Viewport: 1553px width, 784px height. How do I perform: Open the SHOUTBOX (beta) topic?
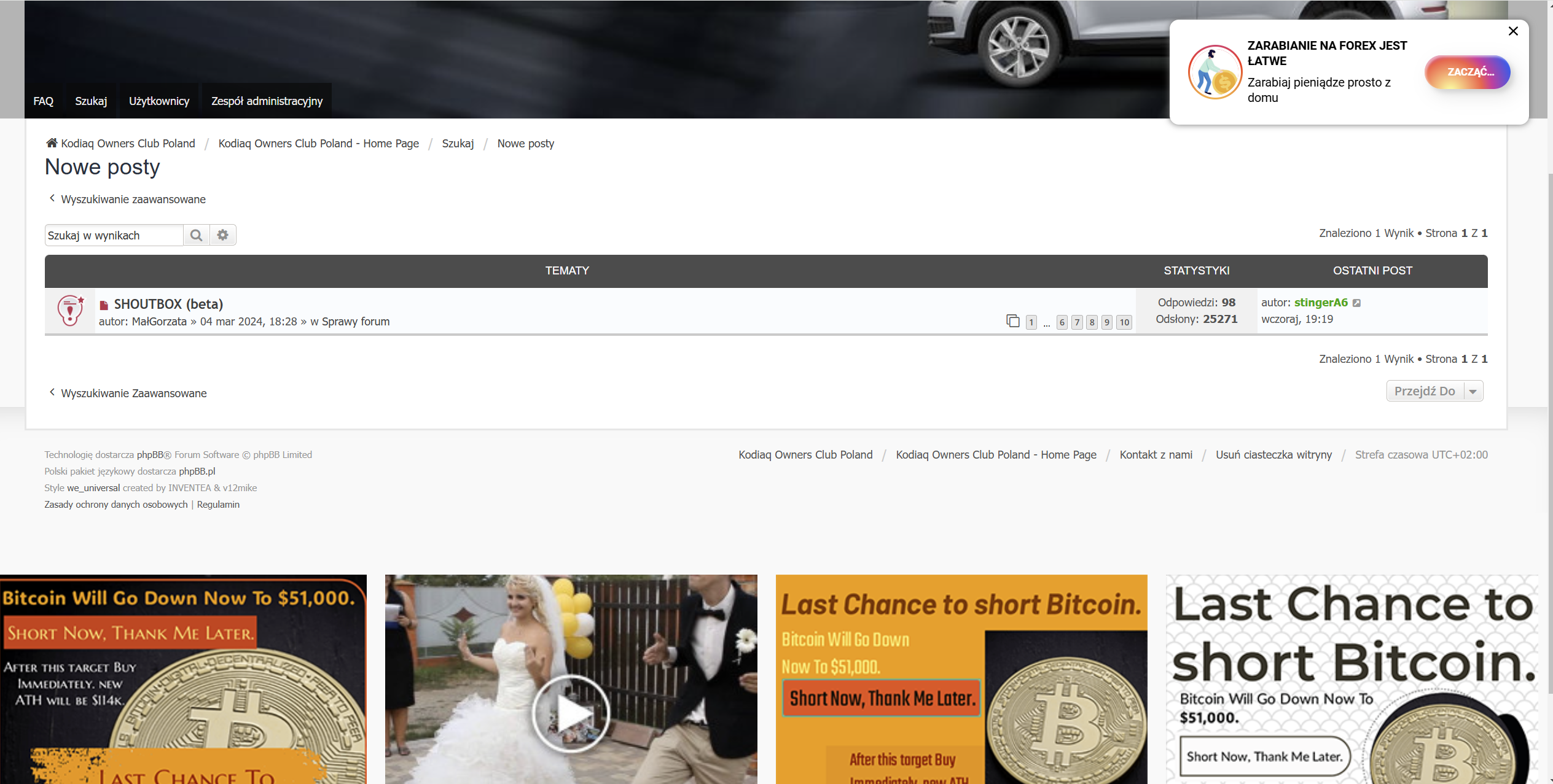click(x=168, y=304)
